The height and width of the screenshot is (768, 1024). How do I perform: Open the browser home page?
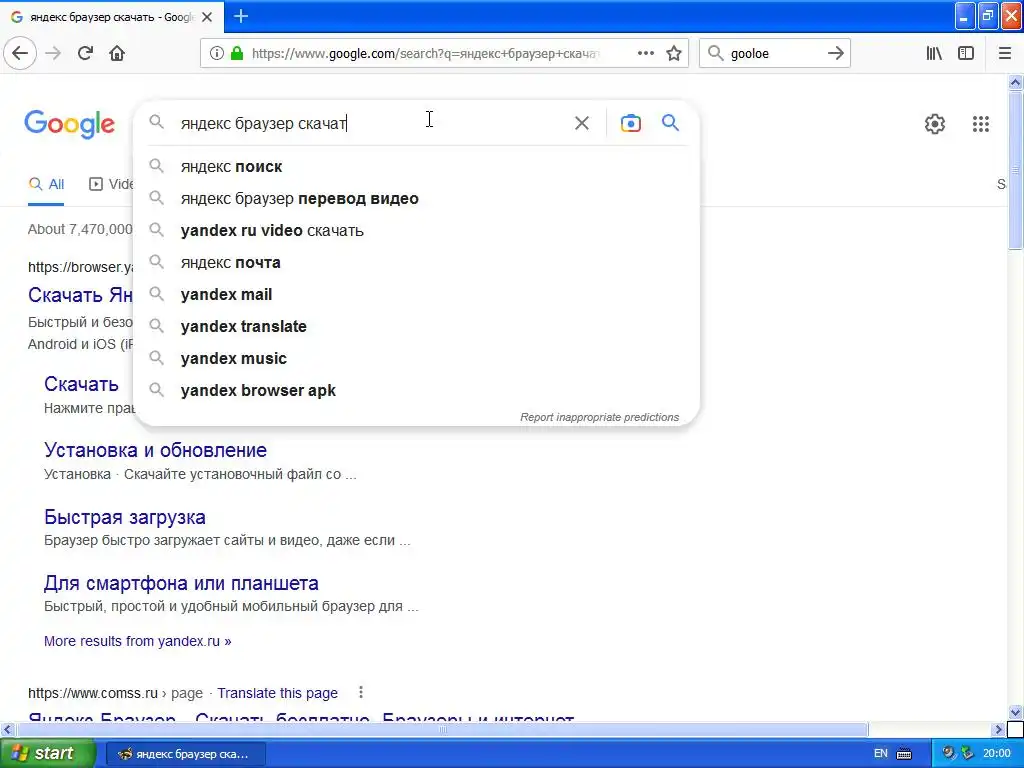(x=117, y=54)
